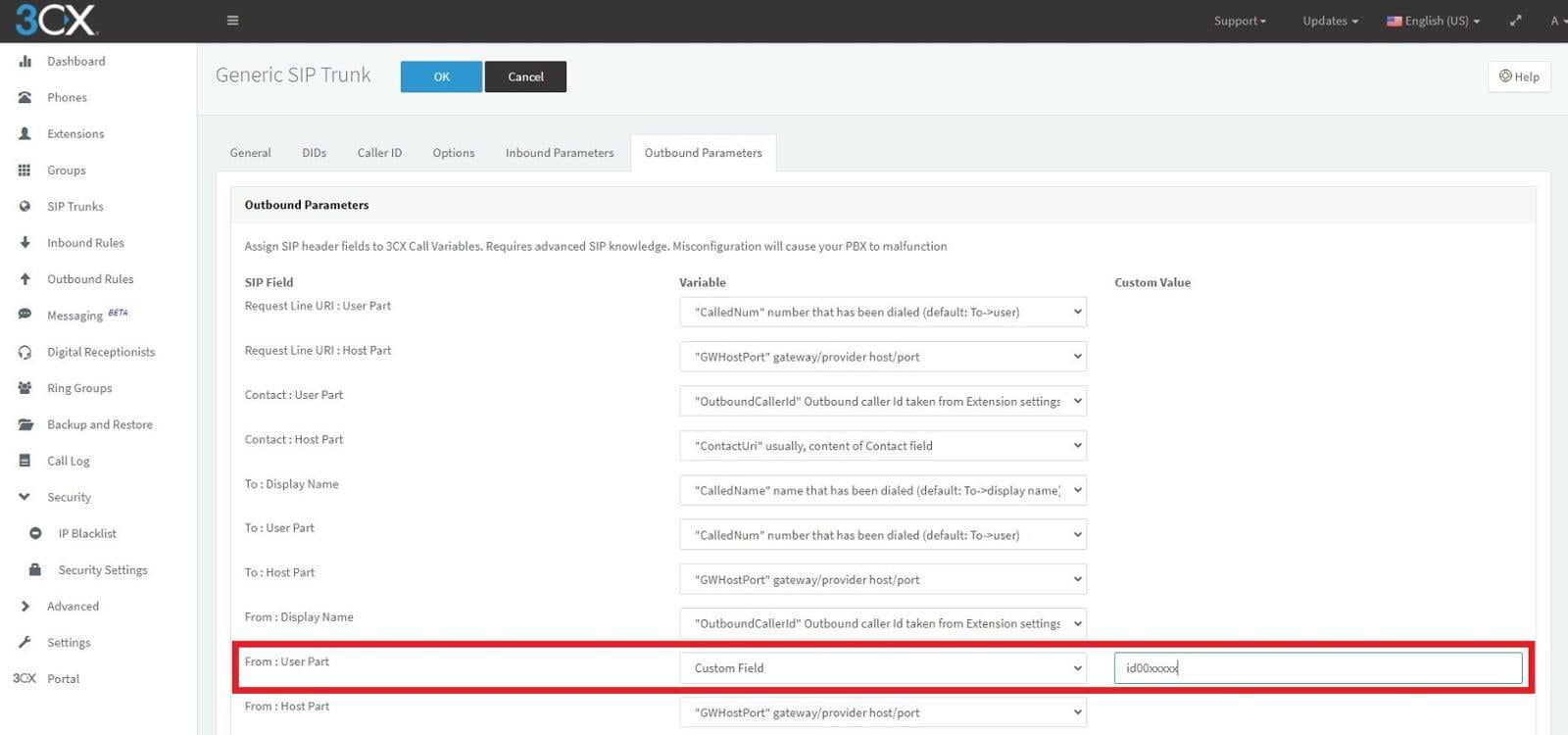Click the SIP Trunks globe icon
The height and width of the screenshot is (735, 1568).
pyautogui.click(x=24, y=206)
